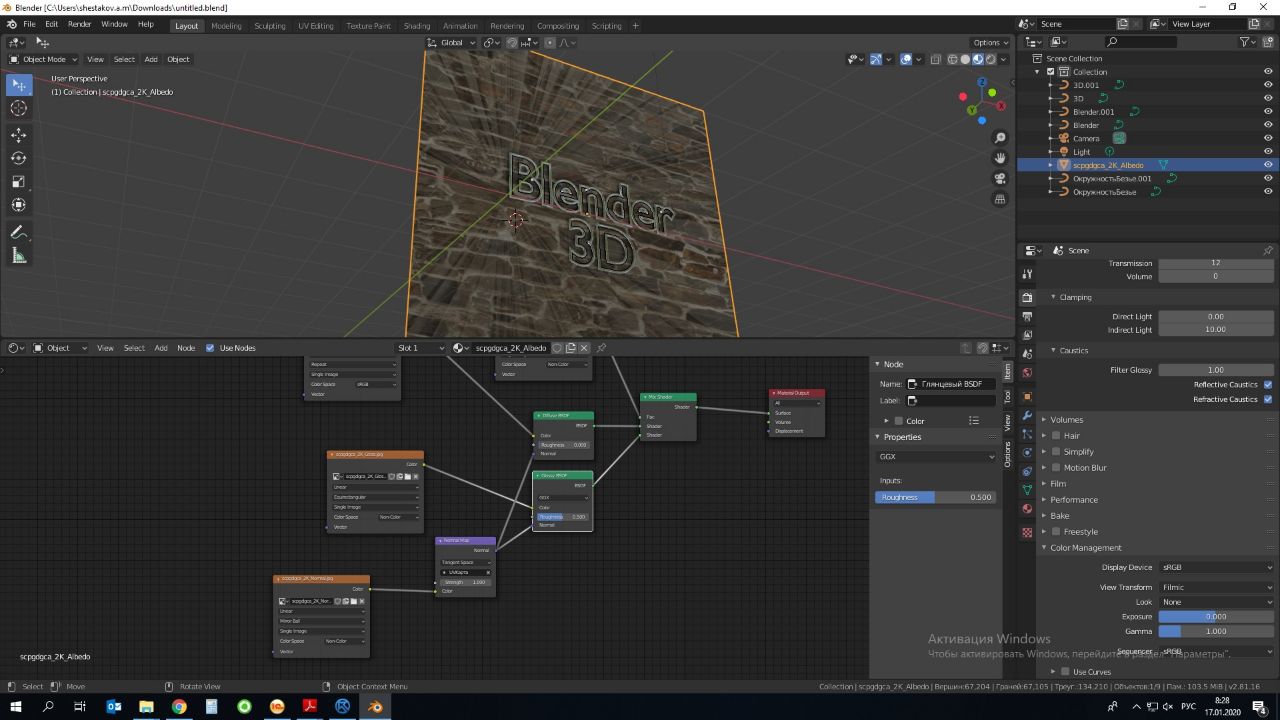Enable the Hair panel checkbox

click(x=1056, y=435)
